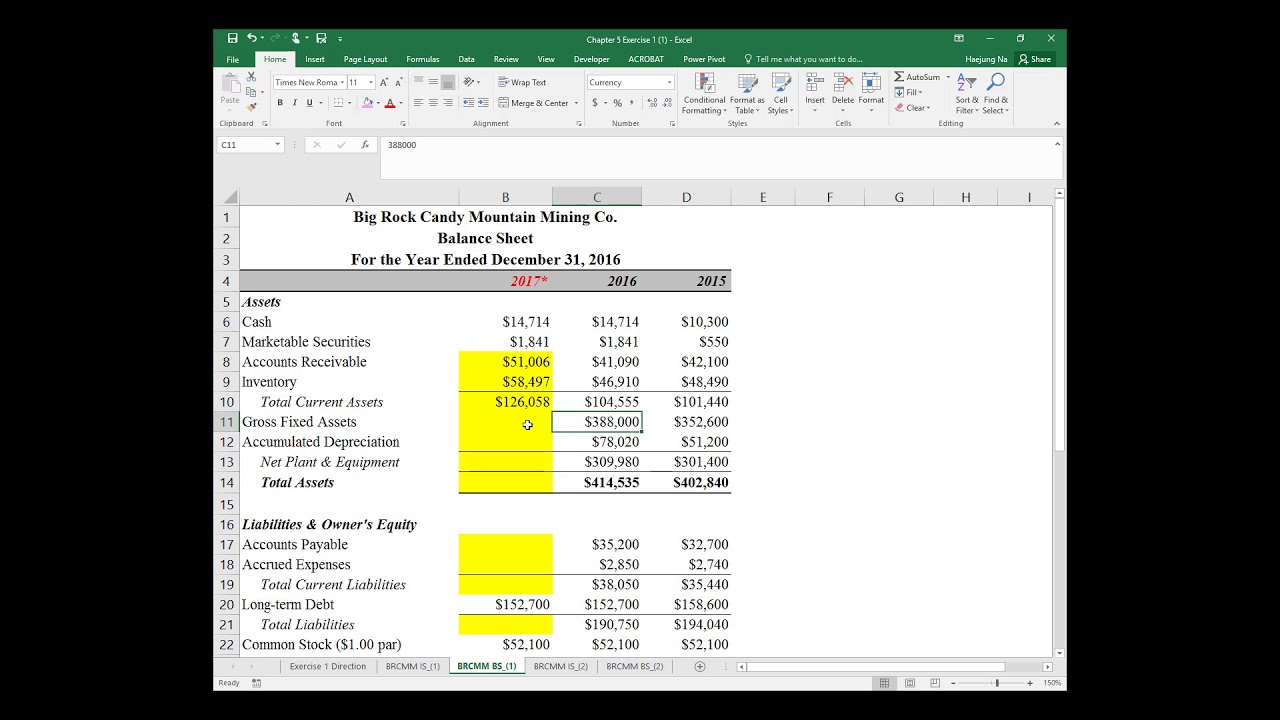Click the fill color swatch bucket

point(368,103)
